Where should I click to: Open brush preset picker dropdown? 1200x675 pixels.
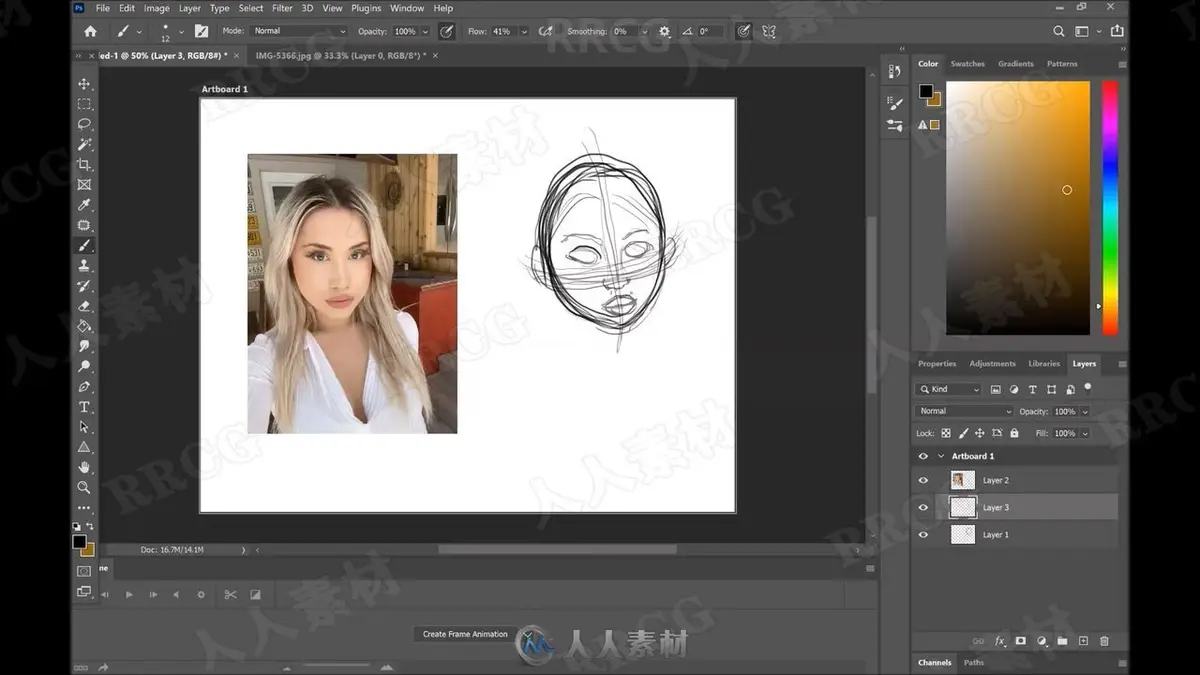tap(179, 31)
